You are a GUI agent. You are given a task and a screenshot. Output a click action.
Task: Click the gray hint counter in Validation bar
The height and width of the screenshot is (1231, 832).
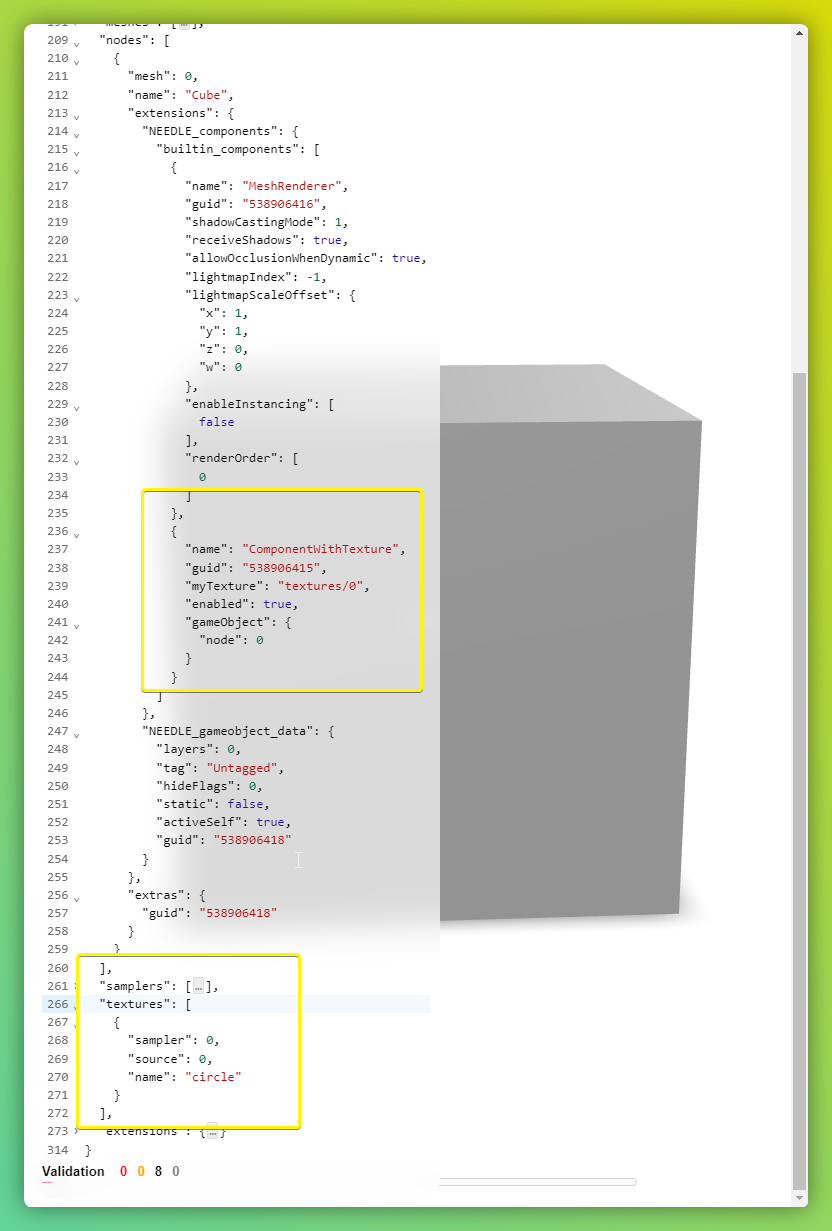pos(176,1171)
